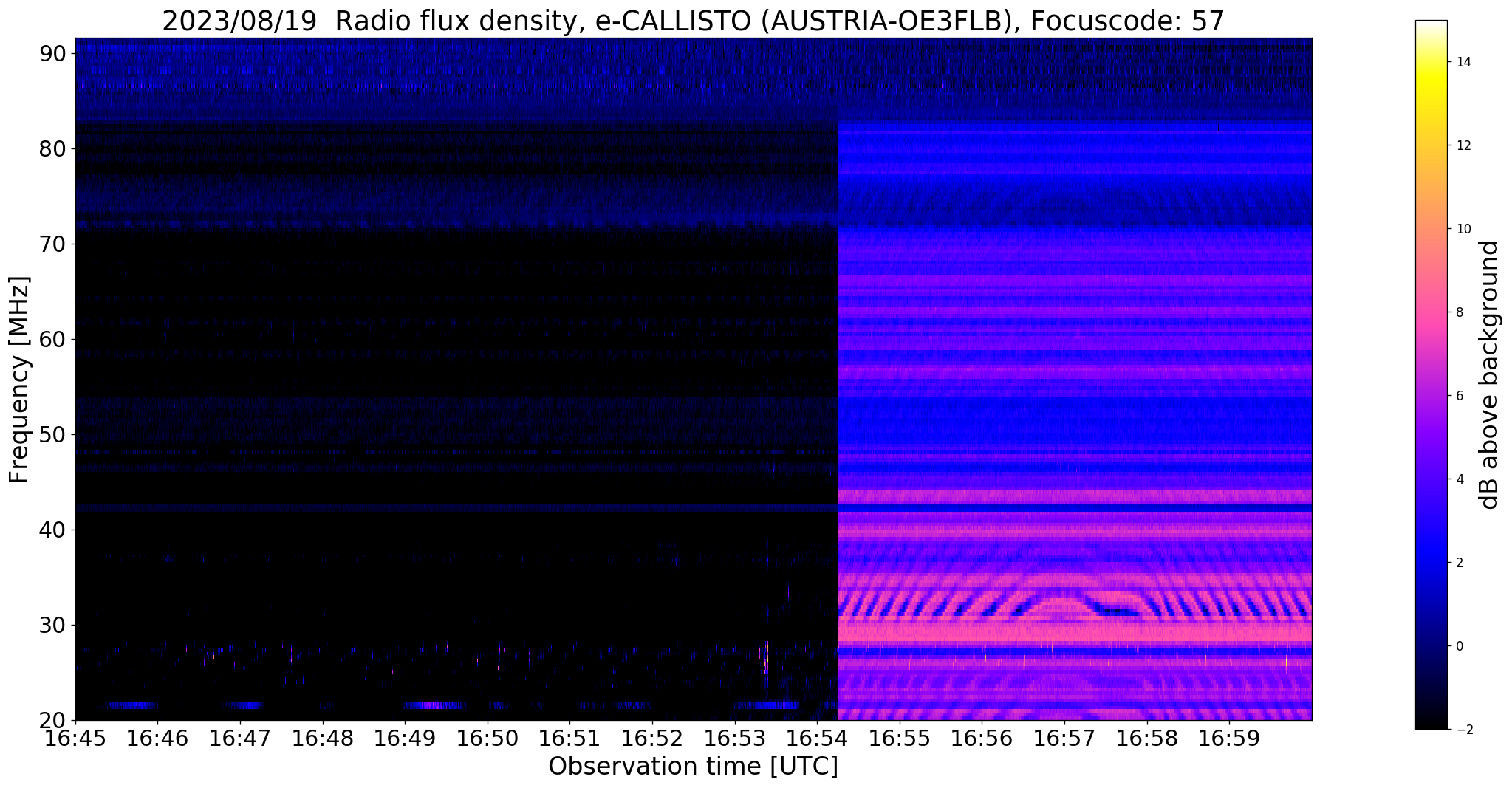Viewport: 1512px width, 788px height.
Task: Click the 16:59 time tick label
Action: click(1229, 737)
